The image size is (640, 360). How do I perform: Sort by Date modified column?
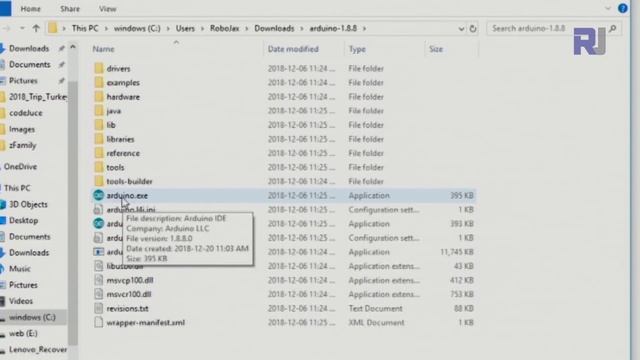pyautogui.click(x=293, y=49)
